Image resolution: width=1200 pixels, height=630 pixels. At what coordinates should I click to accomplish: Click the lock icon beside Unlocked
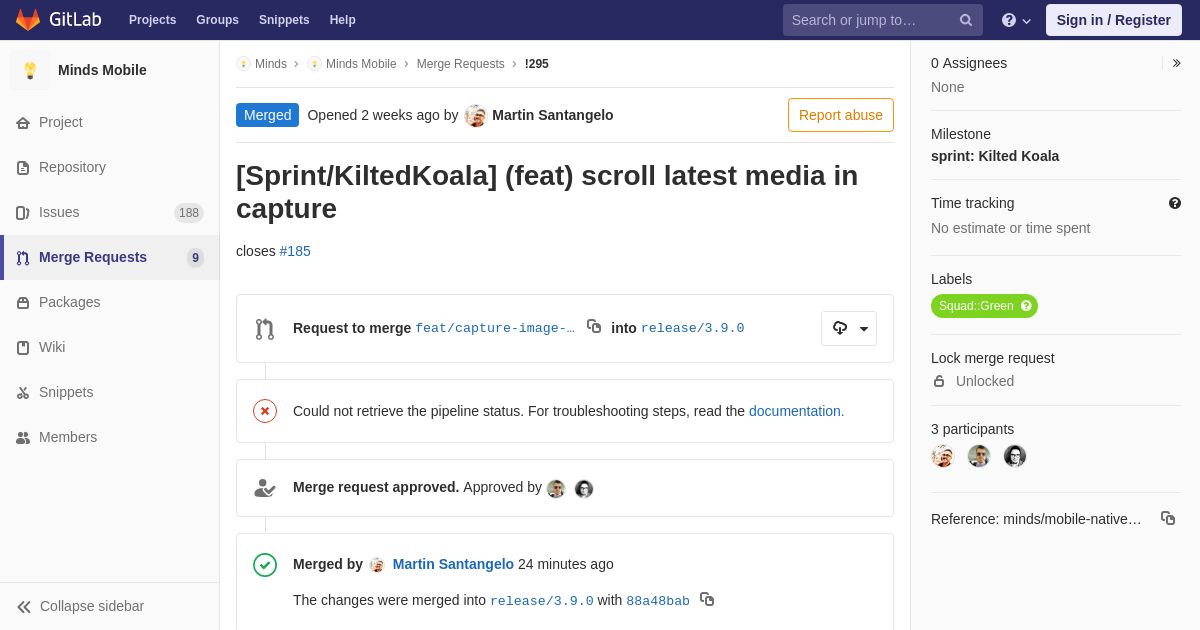[x=939, y=381]
